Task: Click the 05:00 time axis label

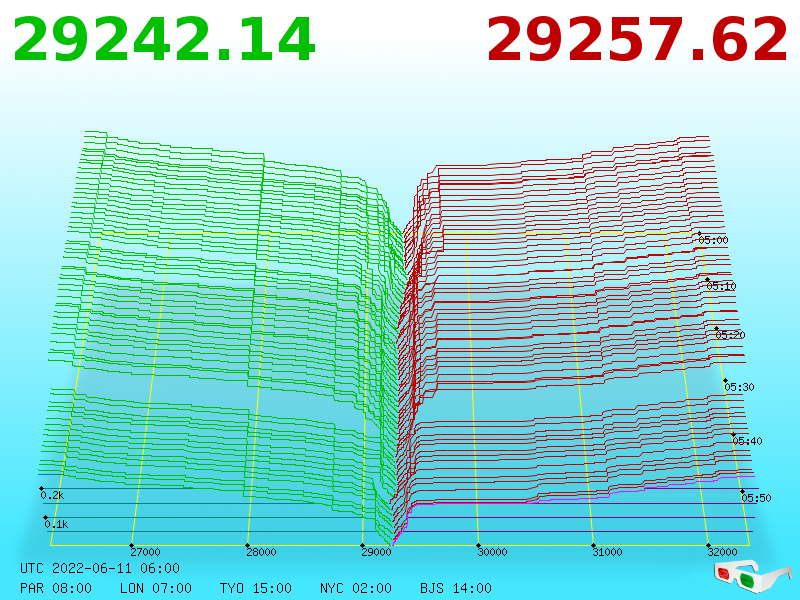Action: 713,240
